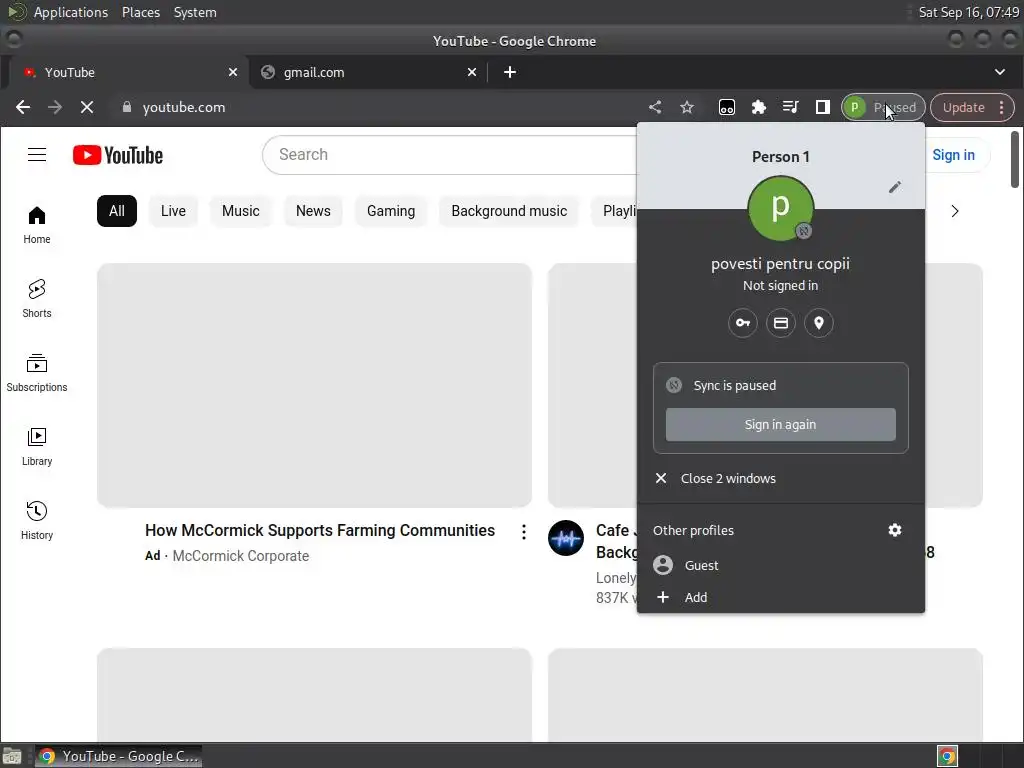Select the All filter chip

pyautogui.click(x=117, y=211)
